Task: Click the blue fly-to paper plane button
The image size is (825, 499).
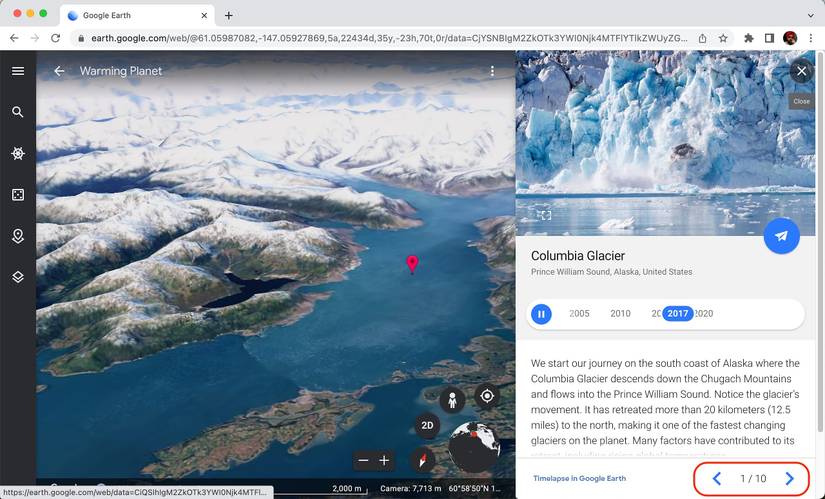Action: (781, 236)
